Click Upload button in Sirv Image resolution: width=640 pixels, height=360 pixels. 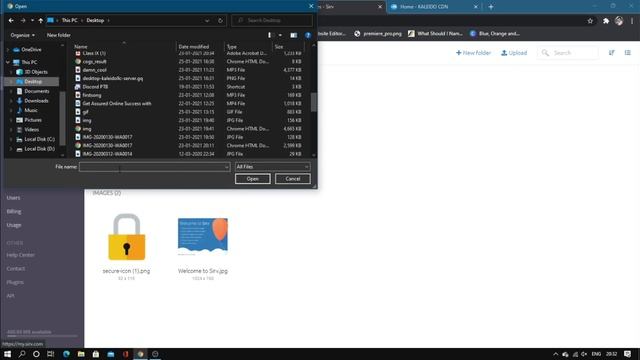coord(514,53)
